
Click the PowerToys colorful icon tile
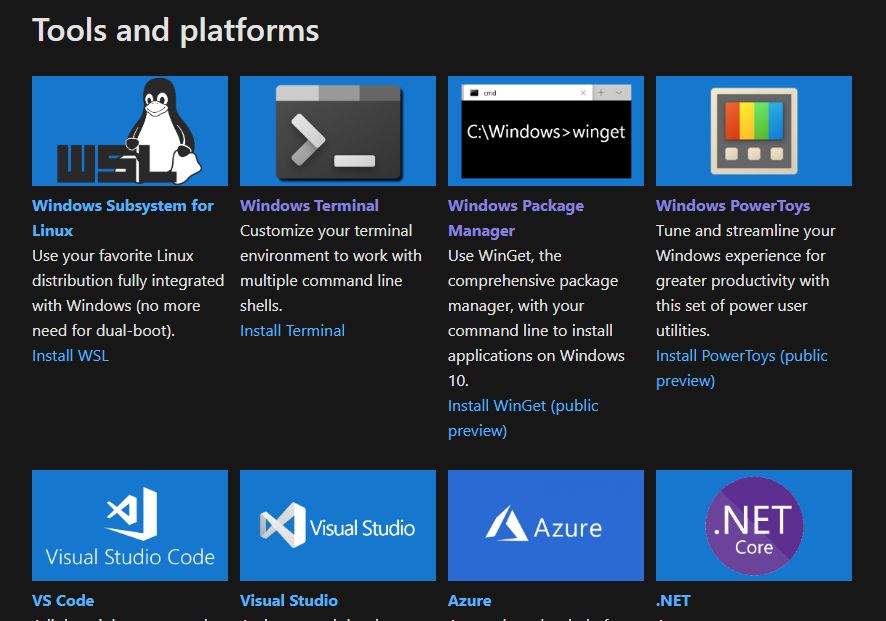pyautogui.click(x=754, y=131)
